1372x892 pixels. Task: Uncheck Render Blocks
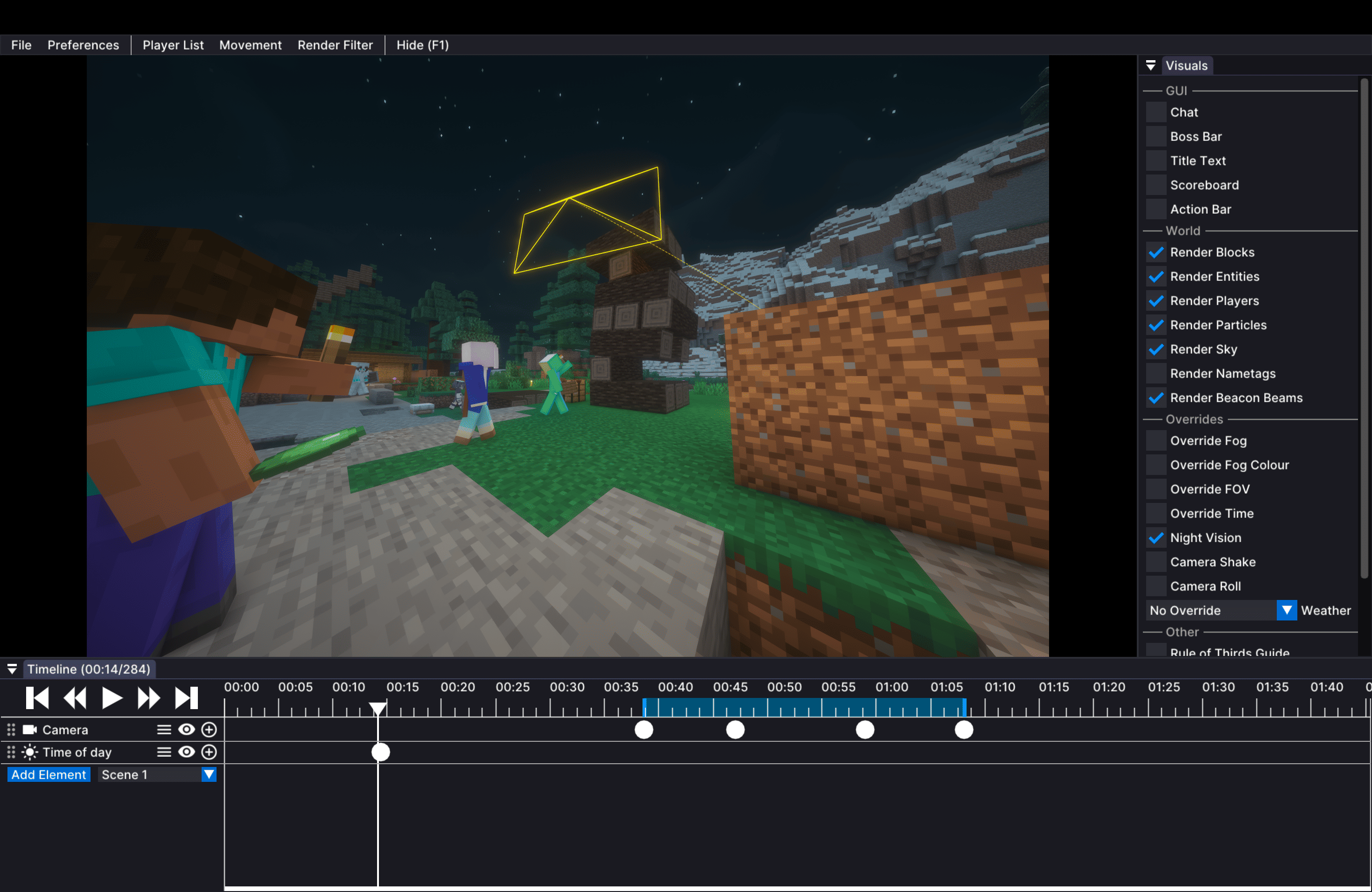point(1156,252)
